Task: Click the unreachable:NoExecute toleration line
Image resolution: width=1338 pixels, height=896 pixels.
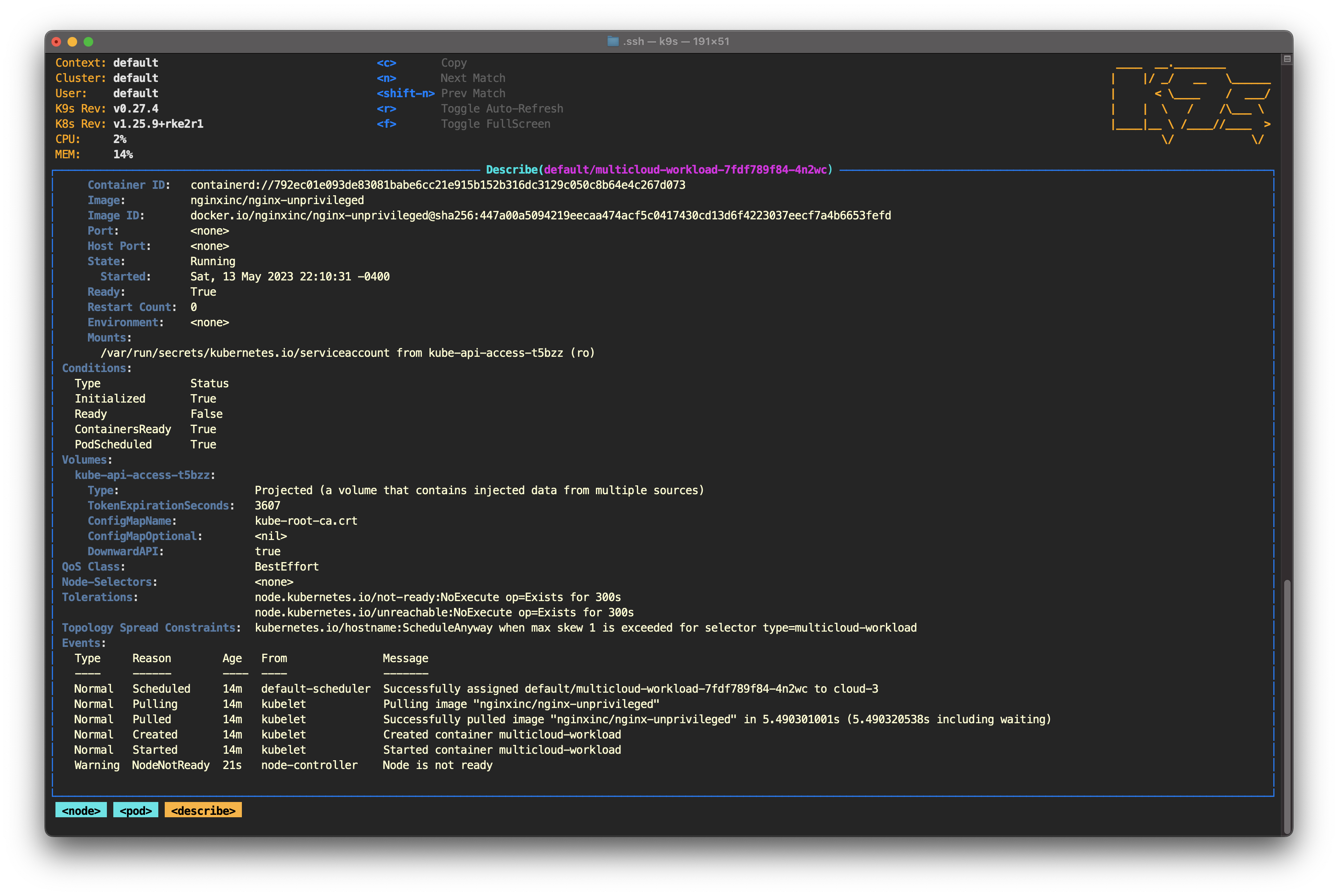Action: pos(444,613)
